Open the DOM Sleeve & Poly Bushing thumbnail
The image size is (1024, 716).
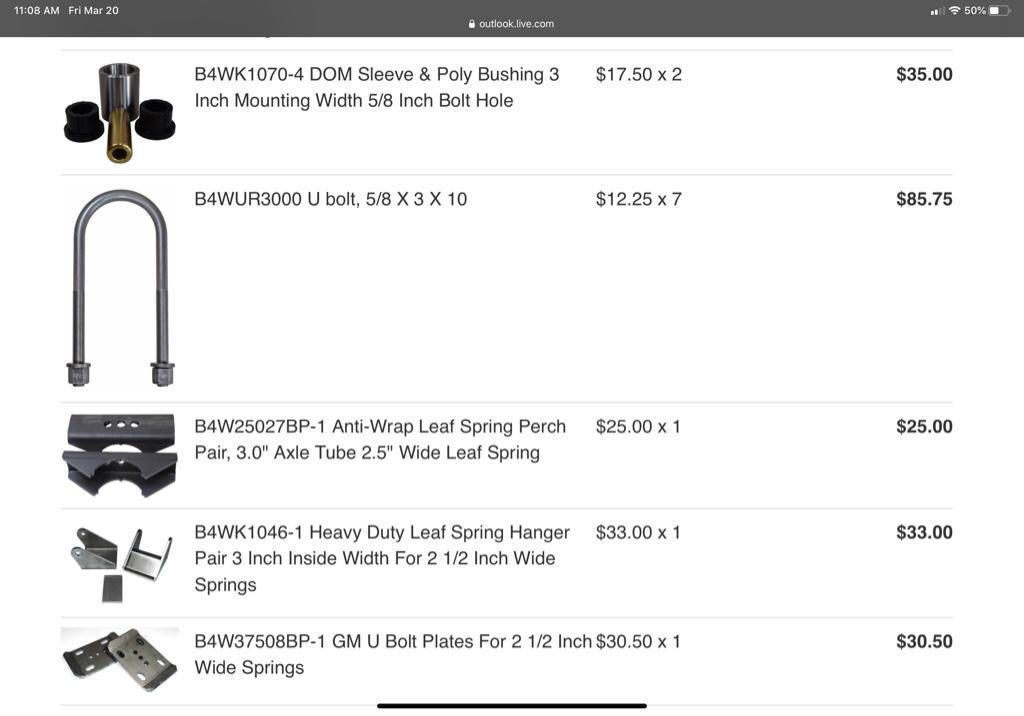[119, 112]
